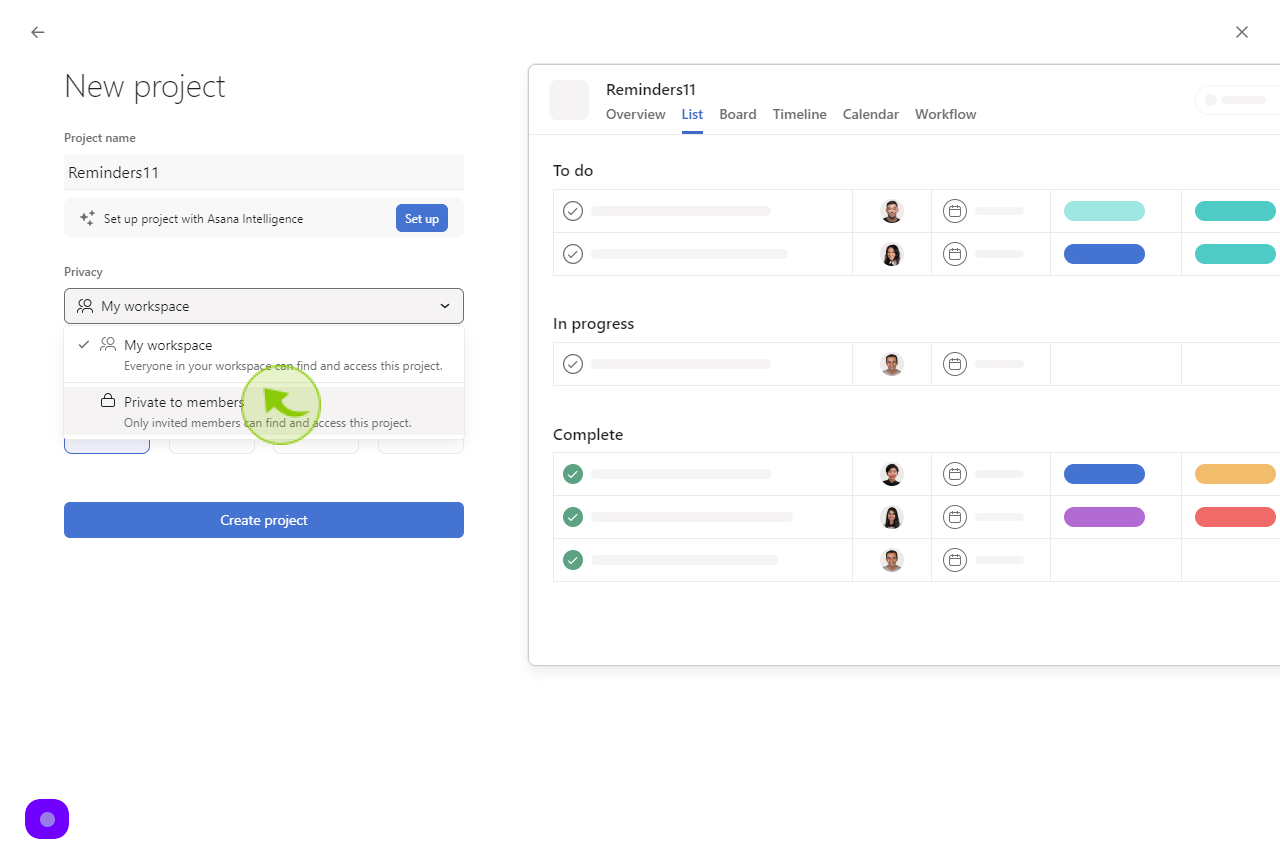Click the assignee avatar in the In progress row
1280x863 pixels.
[892, 364]
